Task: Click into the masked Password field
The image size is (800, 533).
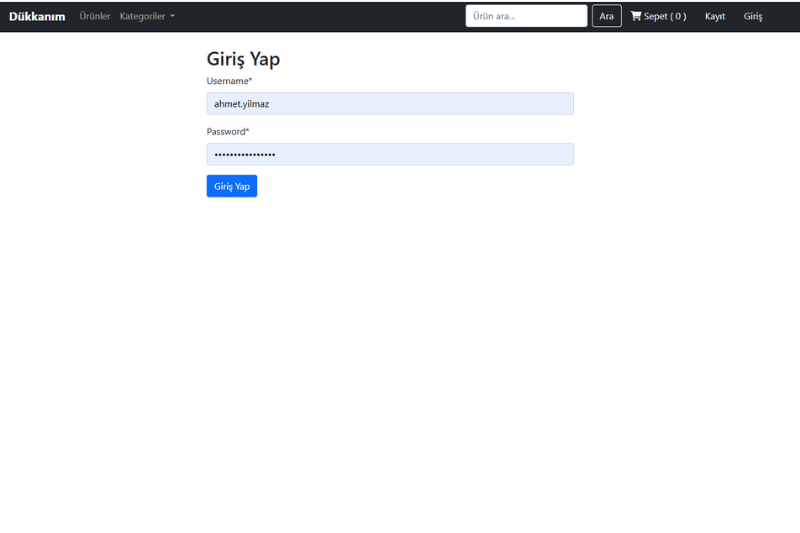Action: point(420,154)
